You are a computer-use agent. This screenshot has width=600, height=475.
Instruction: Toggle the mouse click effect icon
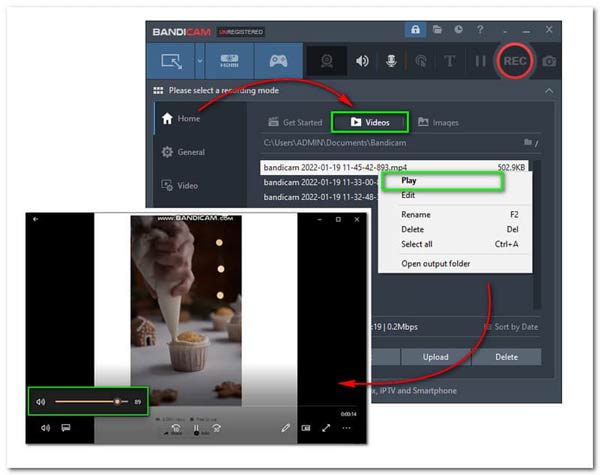[x=421, y=61]
